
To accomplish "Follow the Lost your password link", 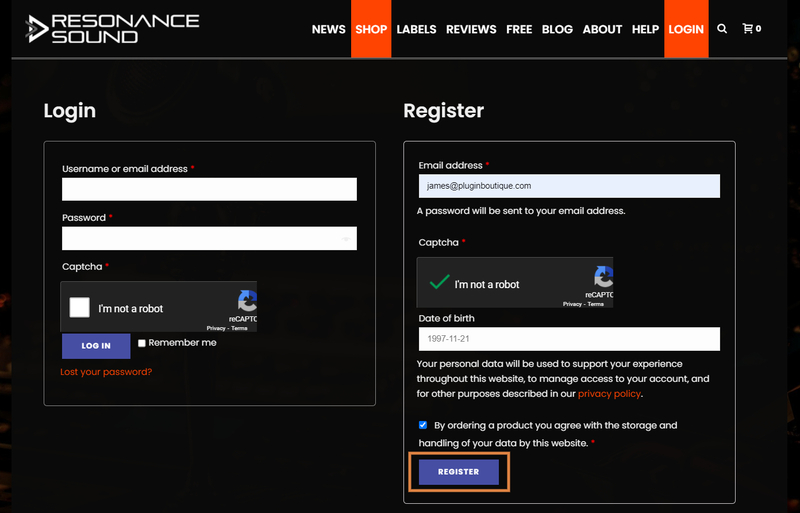I will point(106,372).
